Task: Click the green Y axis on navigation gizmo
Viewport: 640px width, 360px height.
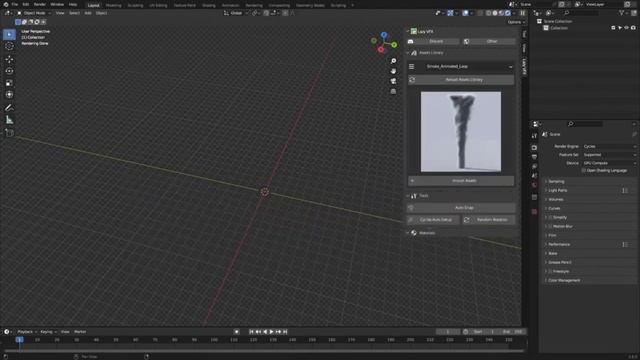Action: pyautogui.click(x=394, y=44)
